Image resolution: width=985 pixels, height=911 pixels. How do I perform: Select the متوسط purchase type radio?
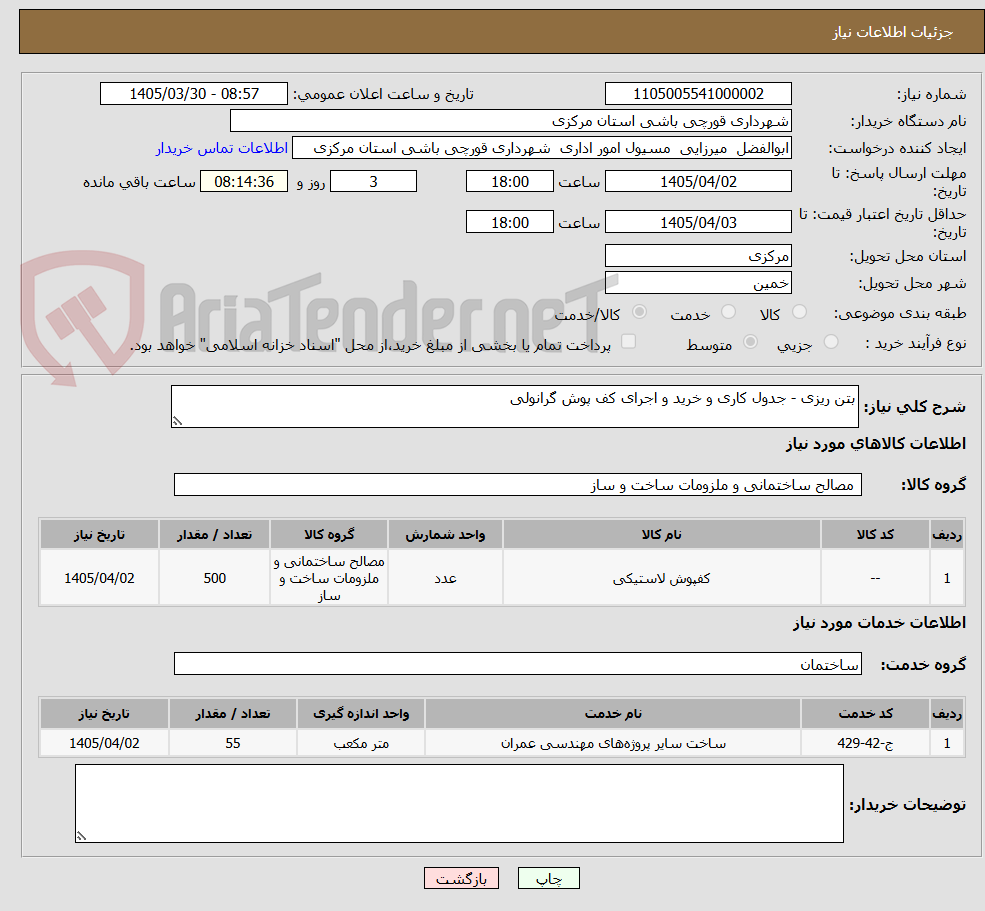(x=750, y=342)
